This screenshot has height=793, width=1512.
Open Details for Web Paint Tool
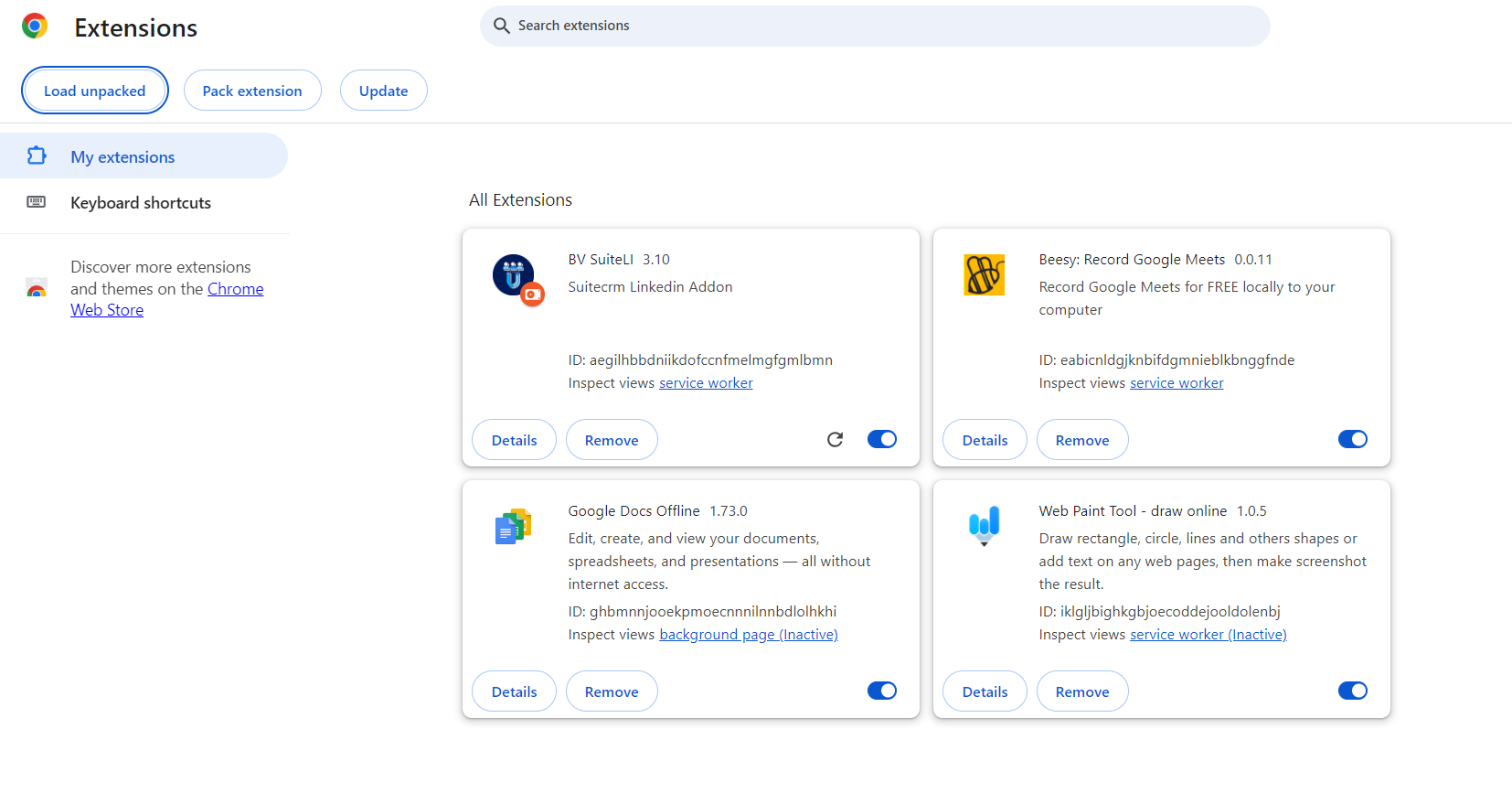point(985,691)
